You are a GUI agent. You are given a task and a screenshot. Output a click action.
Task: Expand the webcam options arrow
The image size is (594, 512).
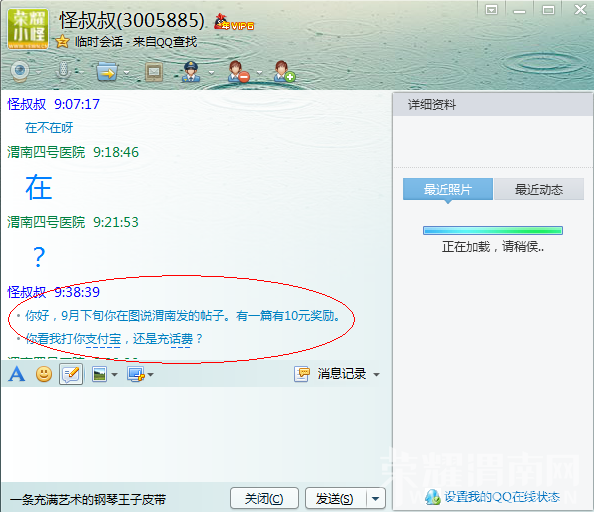pos(39,72)
